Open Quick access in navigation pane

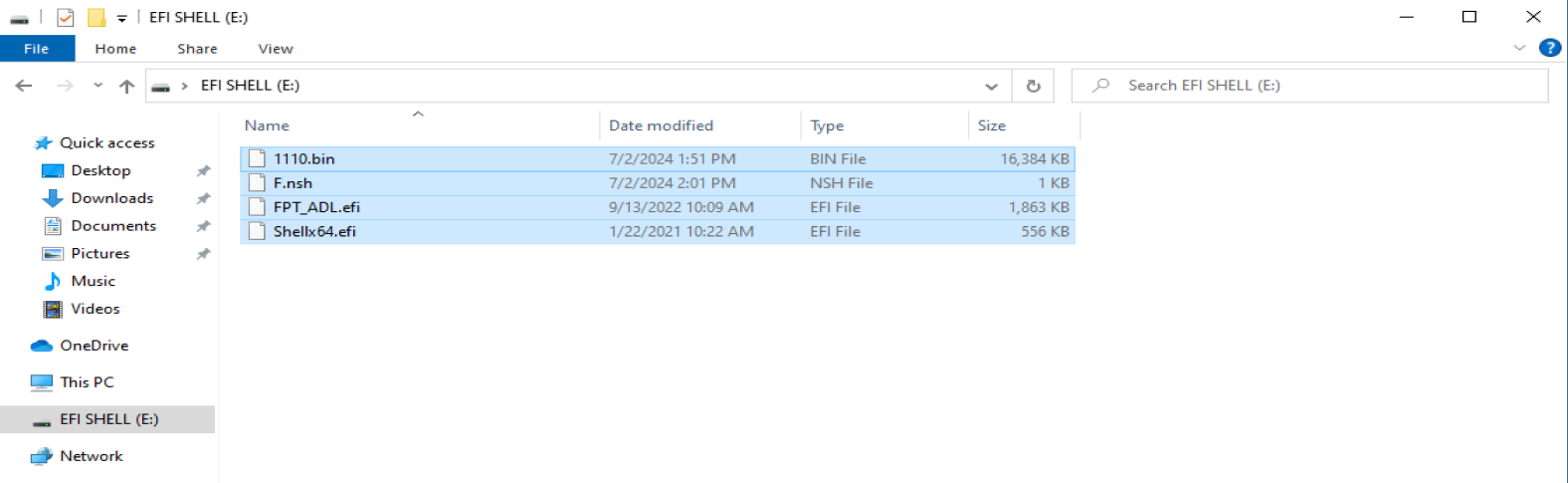click(x=107, y=142)
